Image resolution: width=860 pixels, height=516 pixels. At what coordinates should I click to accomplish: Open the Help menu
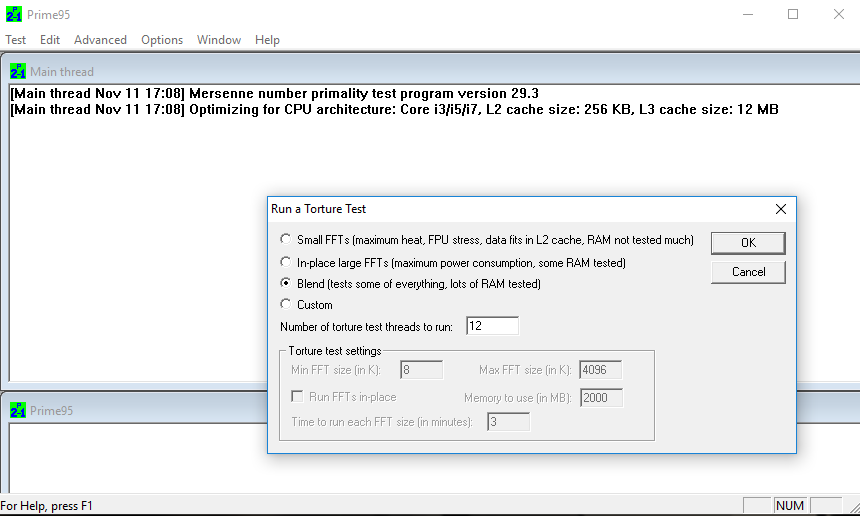(x=267, y=40)
